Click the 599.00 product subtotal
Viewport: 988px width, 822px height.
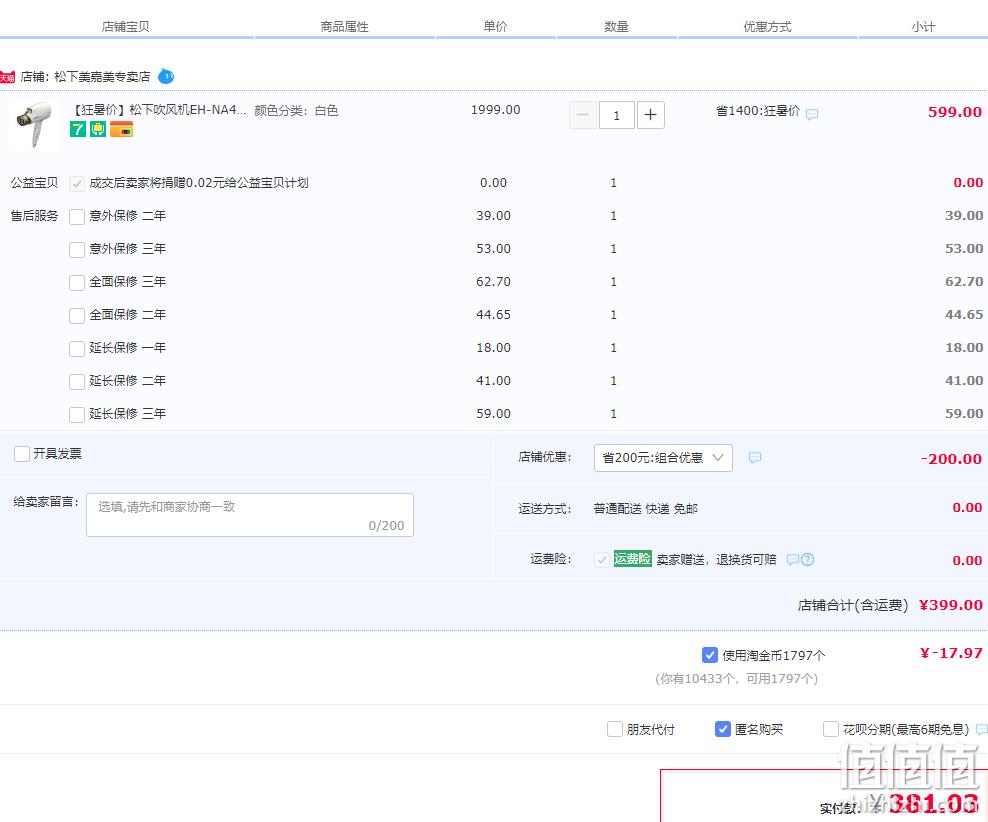[x=955, y=112]
